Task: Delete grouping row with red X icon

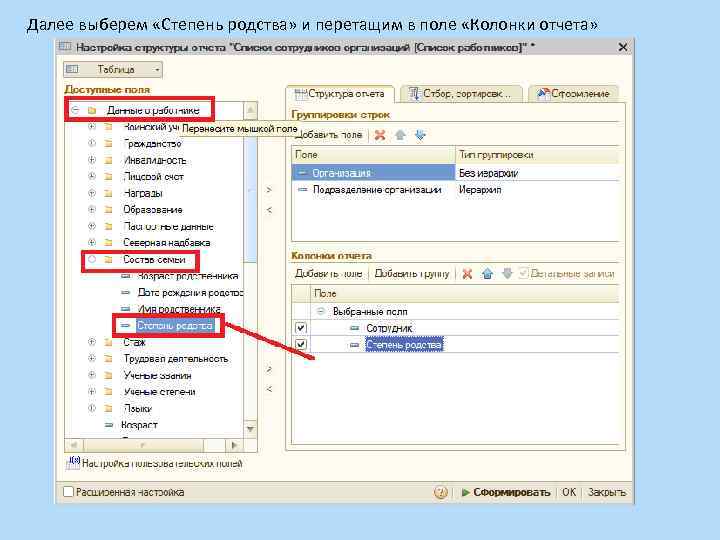Action: (x=380, y=135)
